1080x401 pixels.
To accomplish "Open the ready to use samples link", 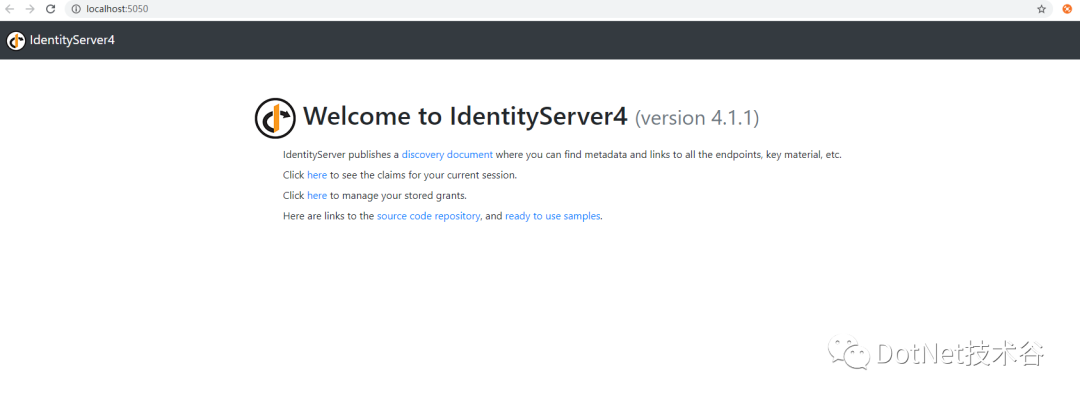I will coord(552,216).
